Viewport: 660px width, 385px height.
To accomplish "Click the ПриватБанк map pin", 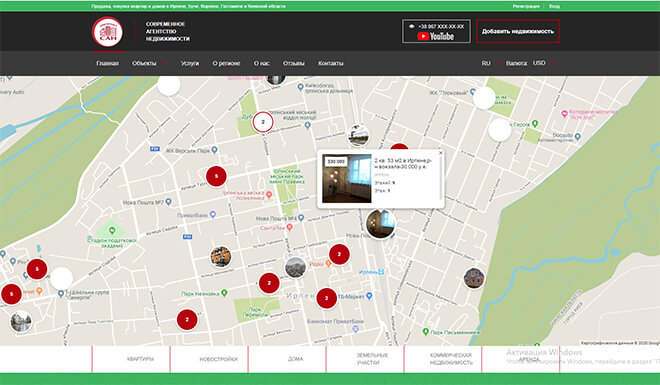I will 213,215.
